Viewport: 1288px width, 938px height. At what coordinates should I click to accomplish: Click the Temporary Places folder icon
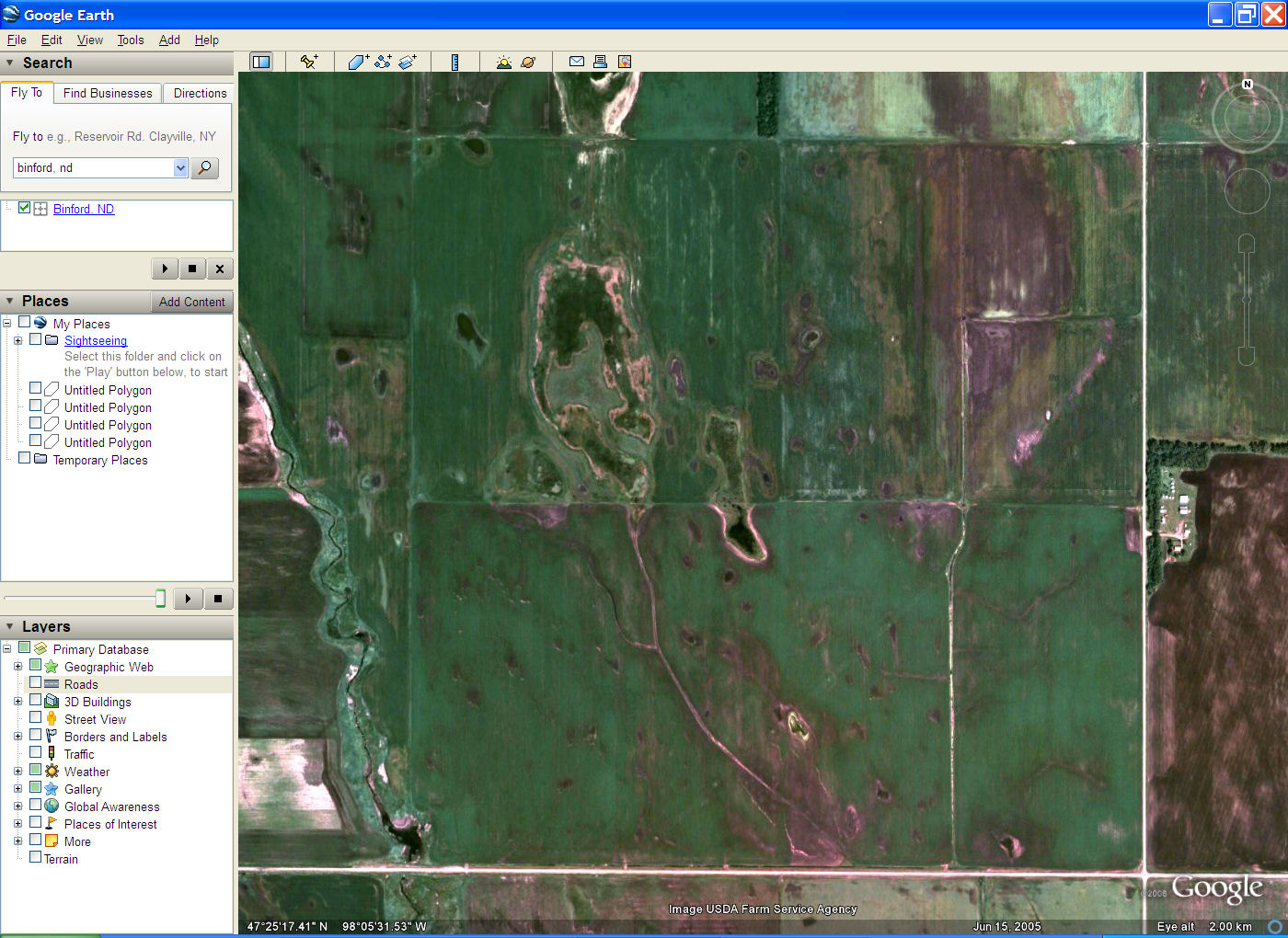coord(40,459)
